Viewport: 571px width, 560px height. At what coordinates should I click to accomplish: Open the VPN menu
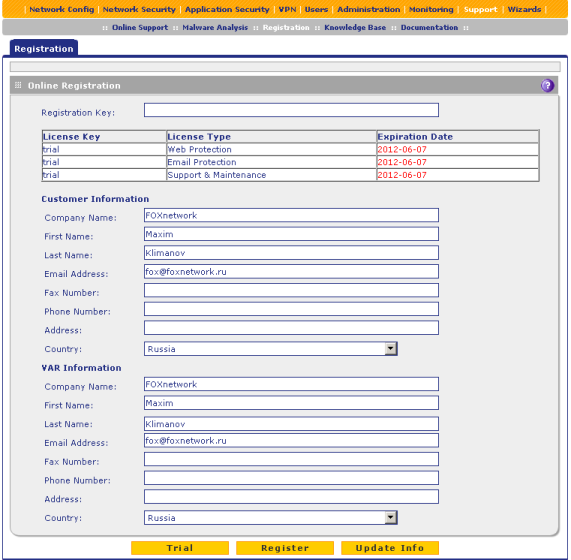[x=287, y=9]
